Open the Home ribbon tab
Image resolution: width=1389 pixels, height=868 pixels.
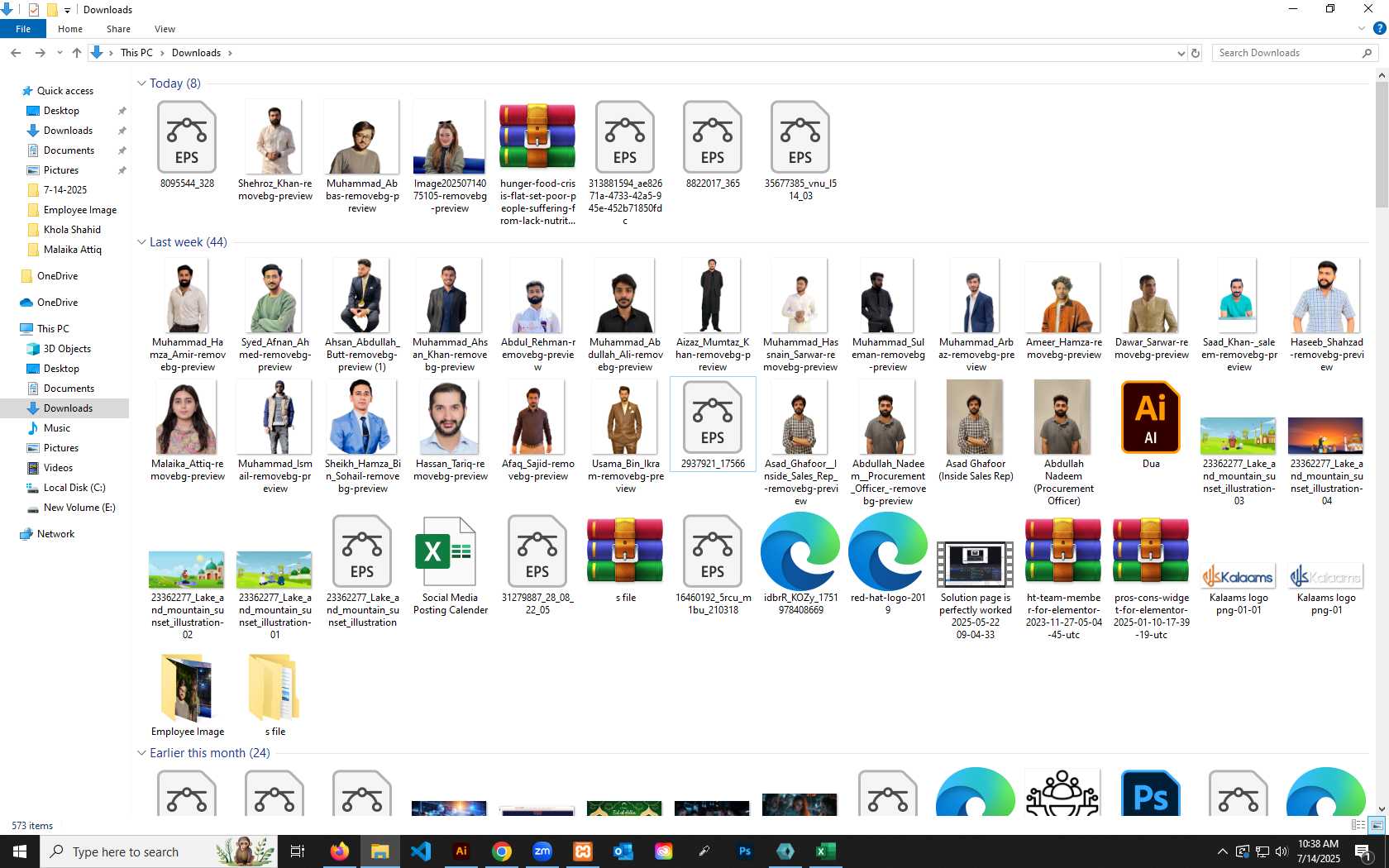point(70,29)
